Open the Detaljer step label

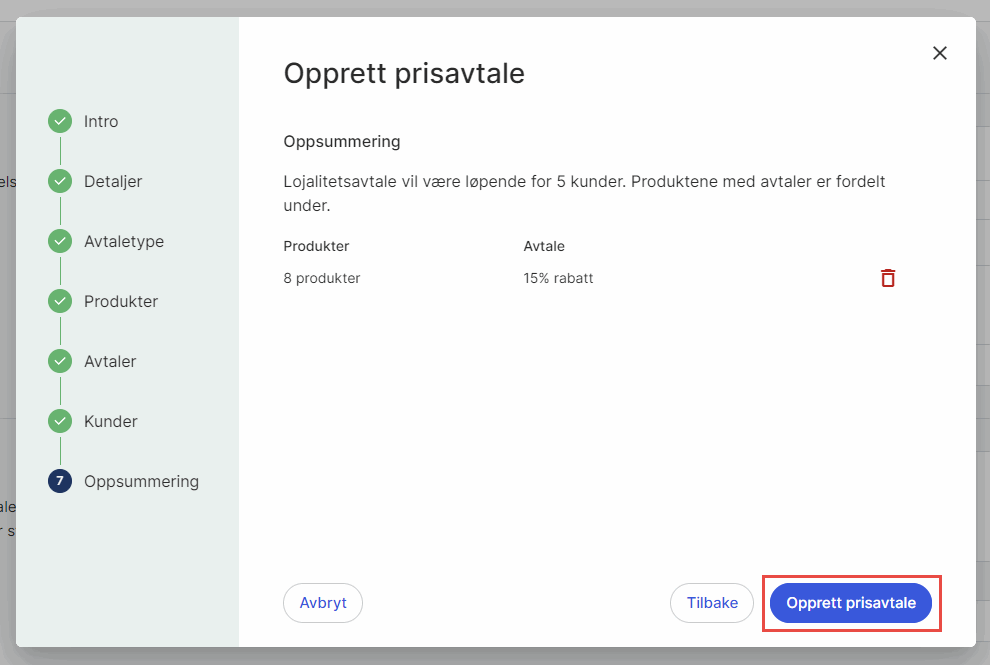pyautogui.click(x=113, y=181)
